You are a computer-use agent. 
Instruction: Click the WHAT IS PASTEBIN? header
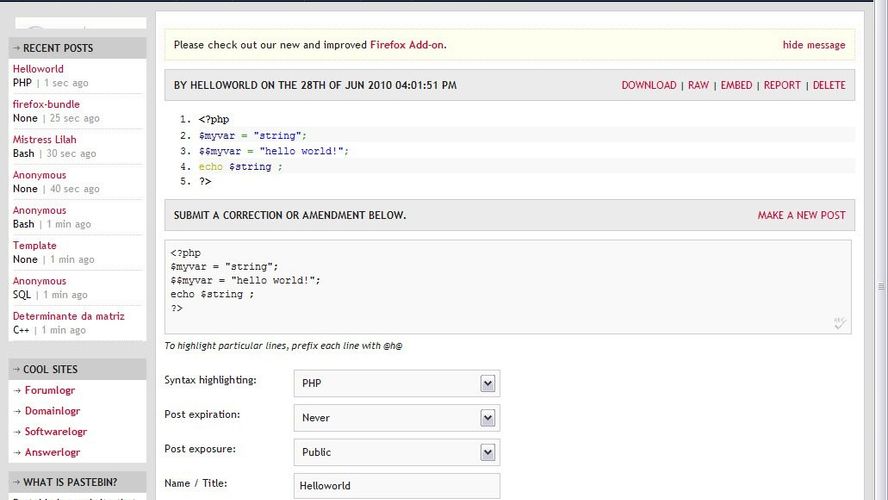78,482
